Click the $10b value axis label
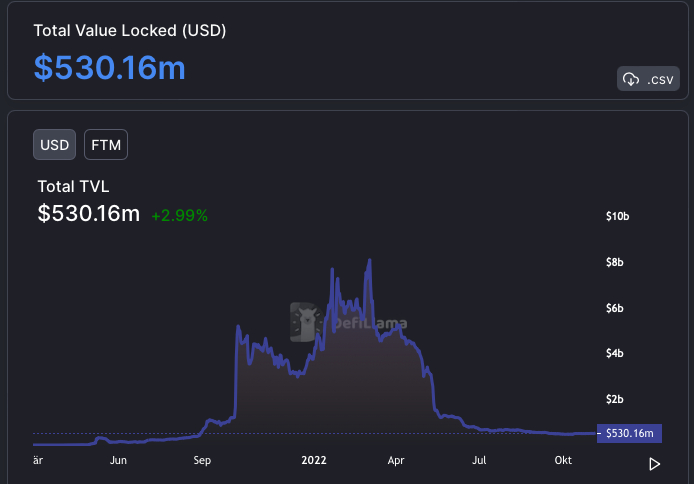Screen dimensions: 694x484 618,217
